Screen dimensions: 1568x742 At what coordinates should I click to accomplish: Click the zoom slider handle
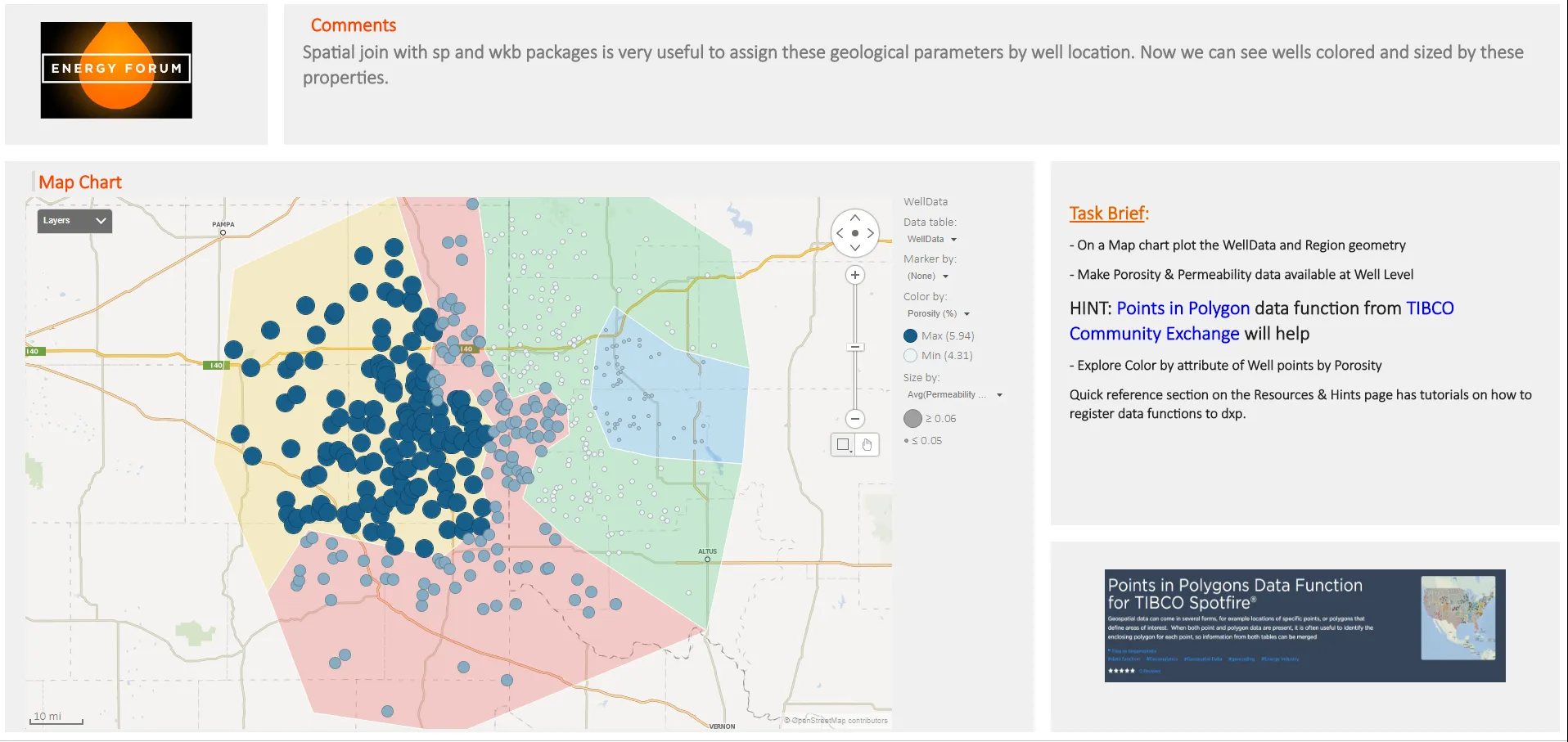tap(855, 347)
